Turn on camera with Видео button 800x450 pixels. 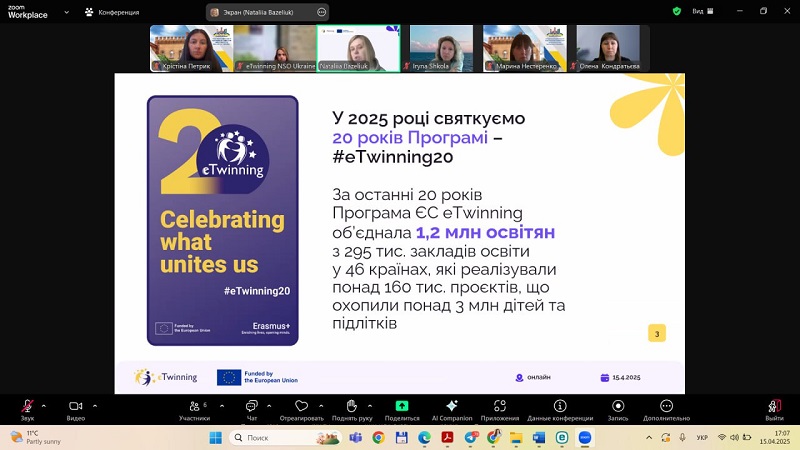pyautogui.click(x=76, y=410)
